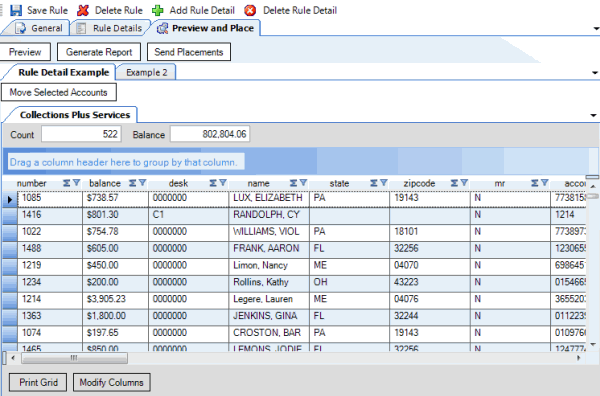Click the 'name' column header
Screen dimensions: 600x396
pos(269,184)
